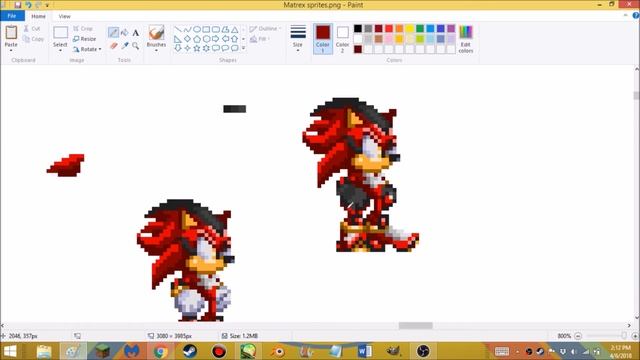Expand the Paste options arrow
Image resolution: width=640 pixels, height=360 pixels.
pos(11,50)
